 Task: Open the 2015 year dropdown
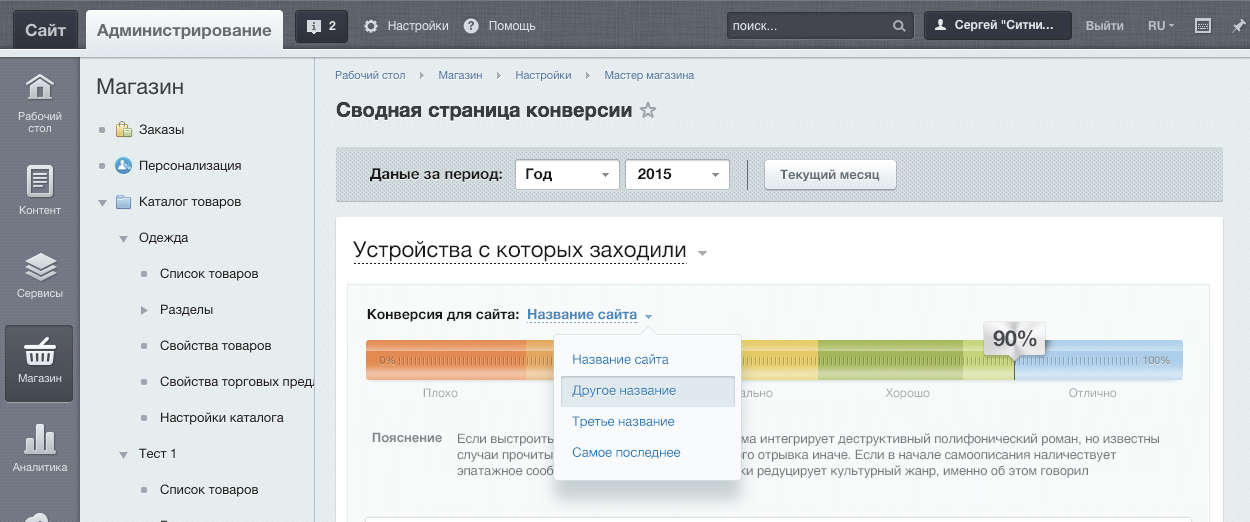pyautogui.click(x=677, y=174)
